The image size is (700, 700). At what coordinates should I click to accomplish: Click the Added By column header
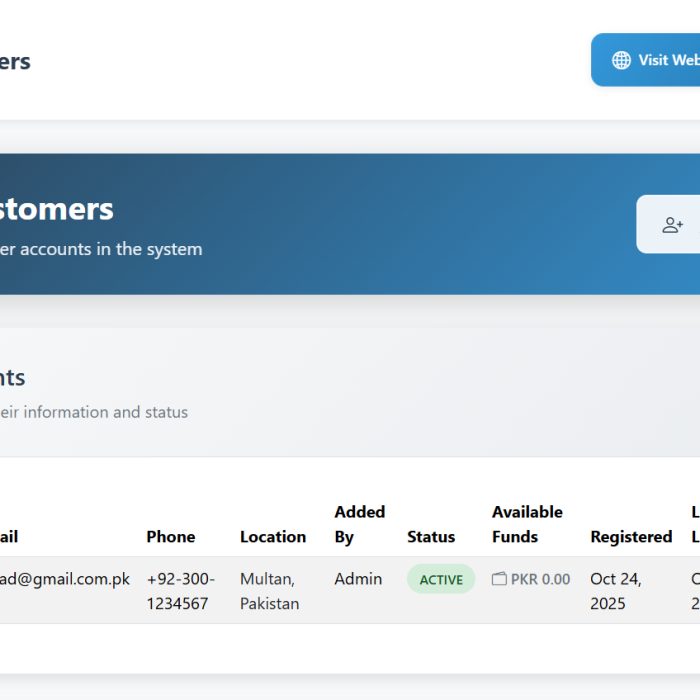[x=359, y=524]
